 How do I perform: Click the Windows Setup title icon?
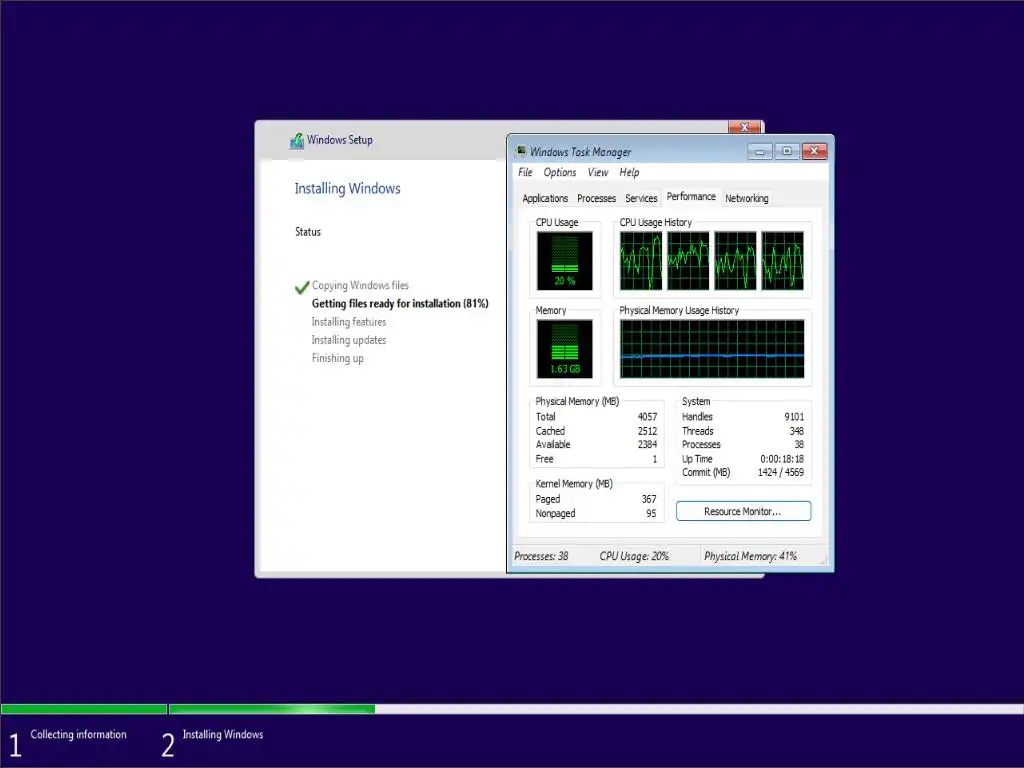point(296,140)
